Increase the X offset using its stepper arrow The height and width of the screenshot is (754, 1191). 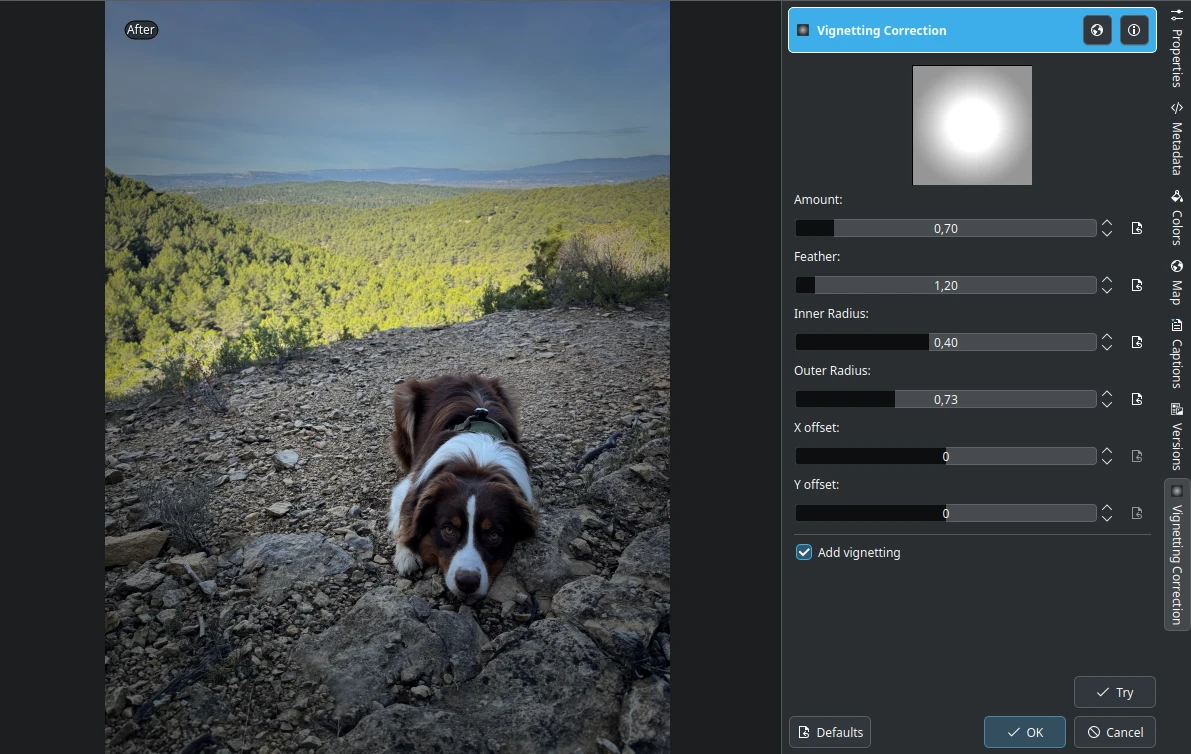point(1107,451)
